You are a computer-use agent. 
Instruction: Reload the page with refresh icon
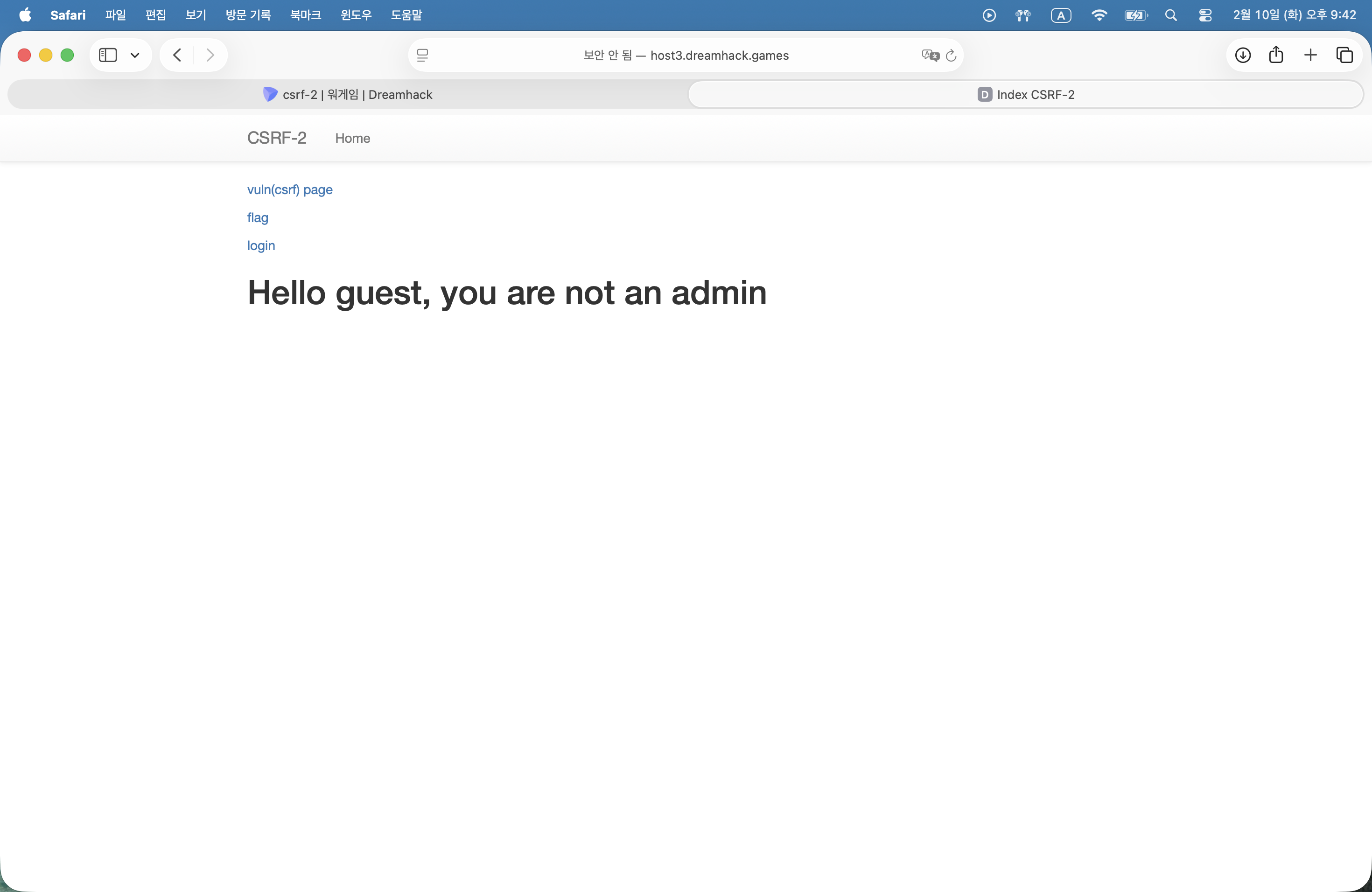951,56
